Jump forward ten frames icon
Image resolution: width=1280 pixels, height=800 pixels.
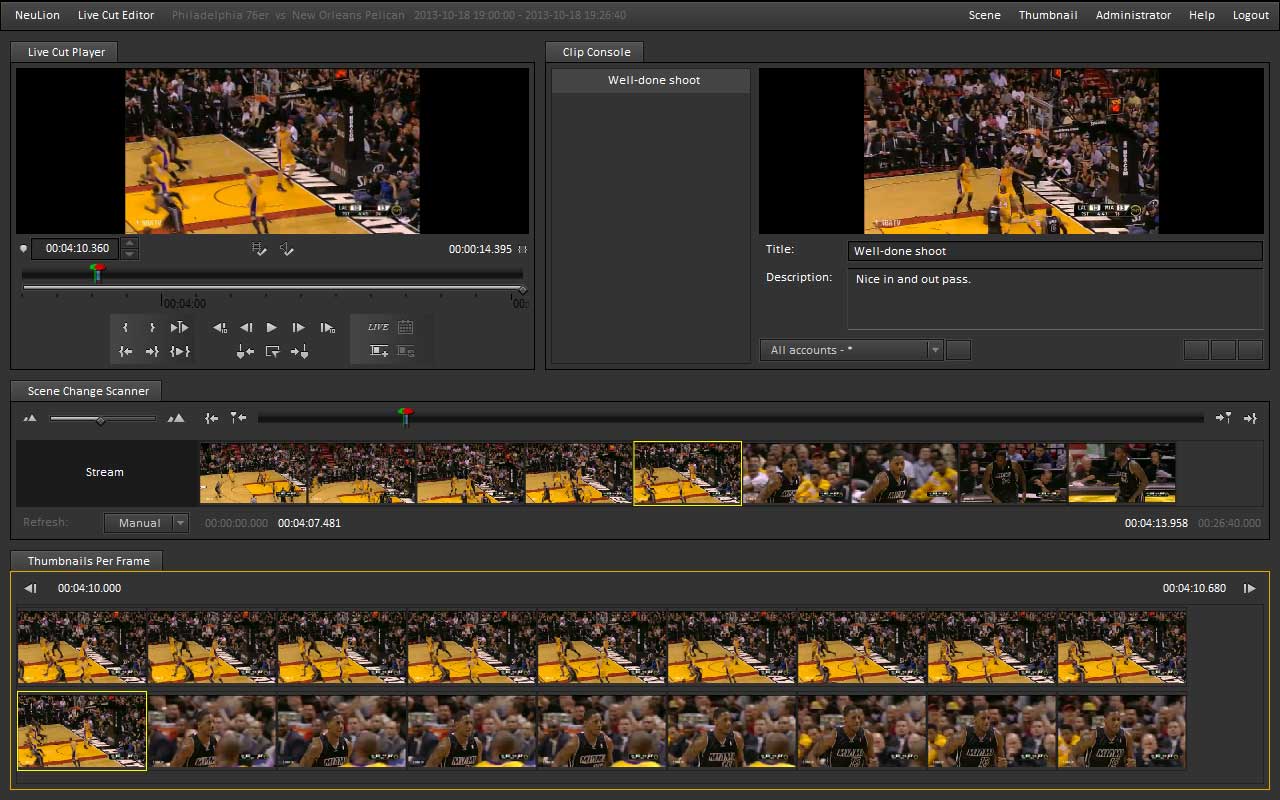327,328
